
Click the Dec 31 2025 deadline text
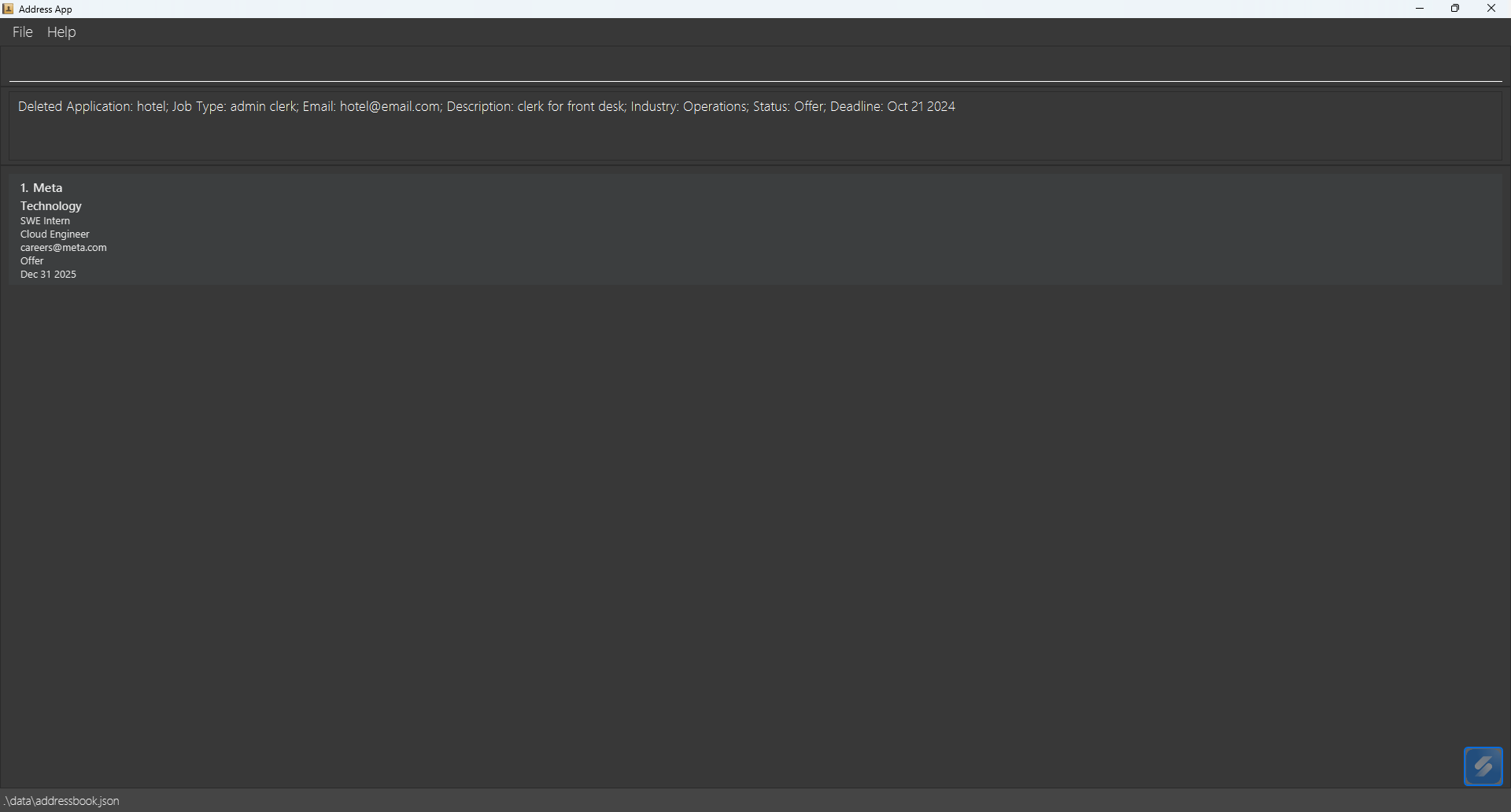[48, 274]
